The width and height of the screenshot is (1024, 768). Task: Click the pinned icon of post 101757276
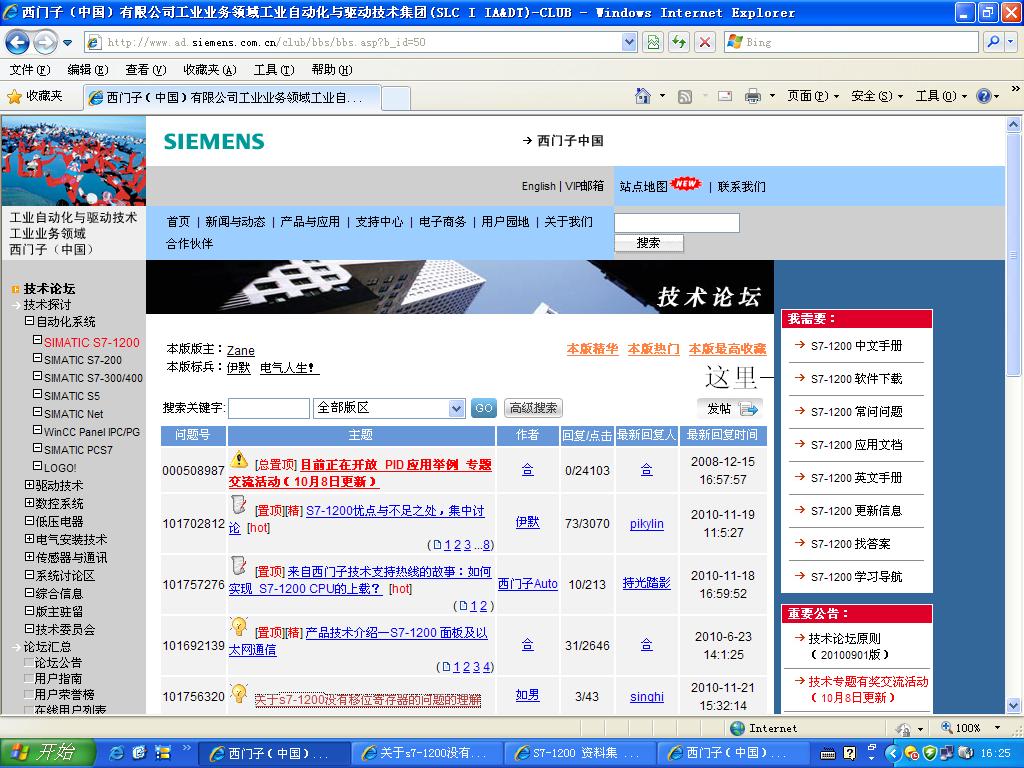(x=239, y=566)
